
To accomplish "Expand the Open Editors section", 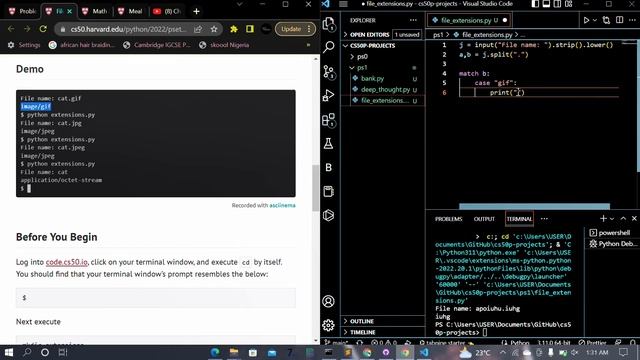I will (x=382, y=35).
